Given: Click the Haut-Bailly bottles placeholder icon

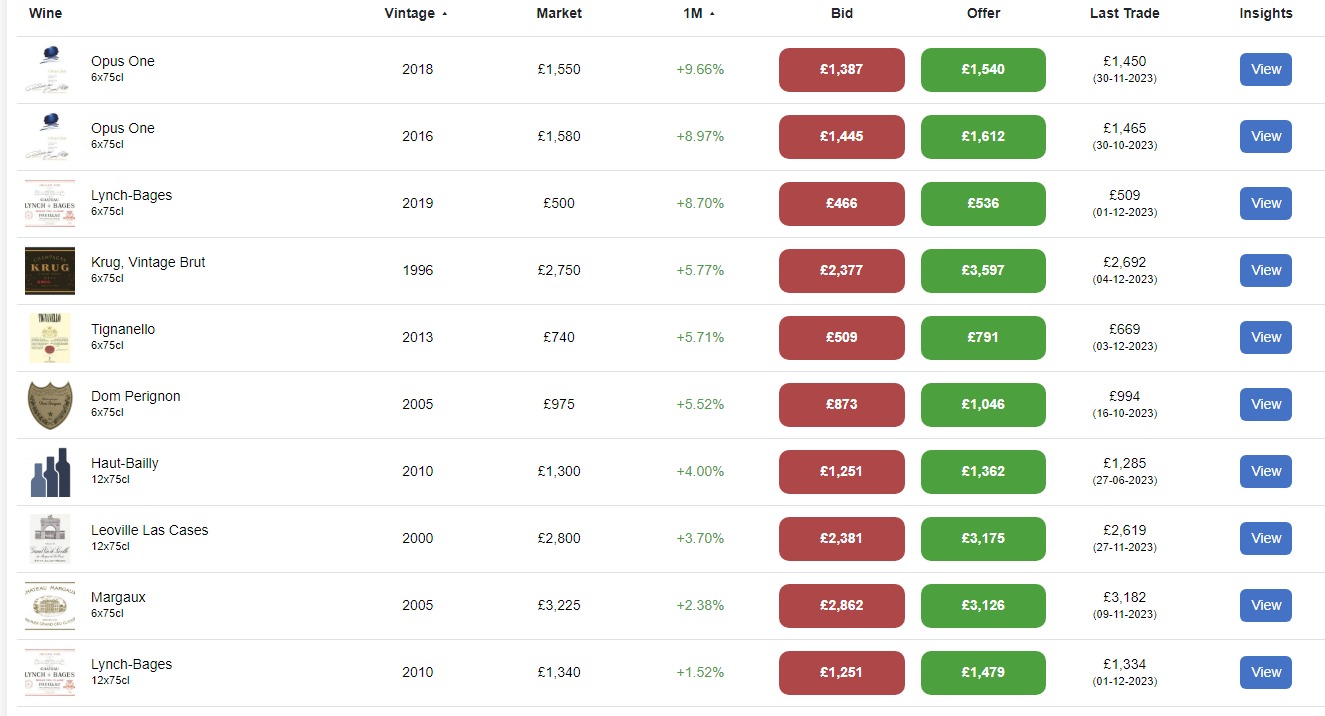Looking at the screenshot, I should point(50,472).
